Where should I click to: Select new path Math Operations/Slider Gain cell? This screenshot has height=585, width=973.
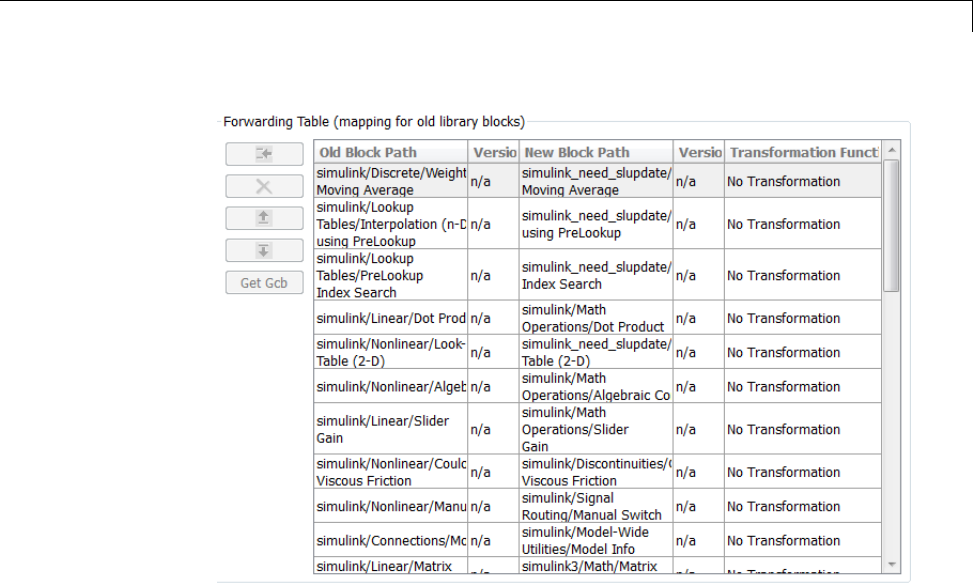point(596,429)
